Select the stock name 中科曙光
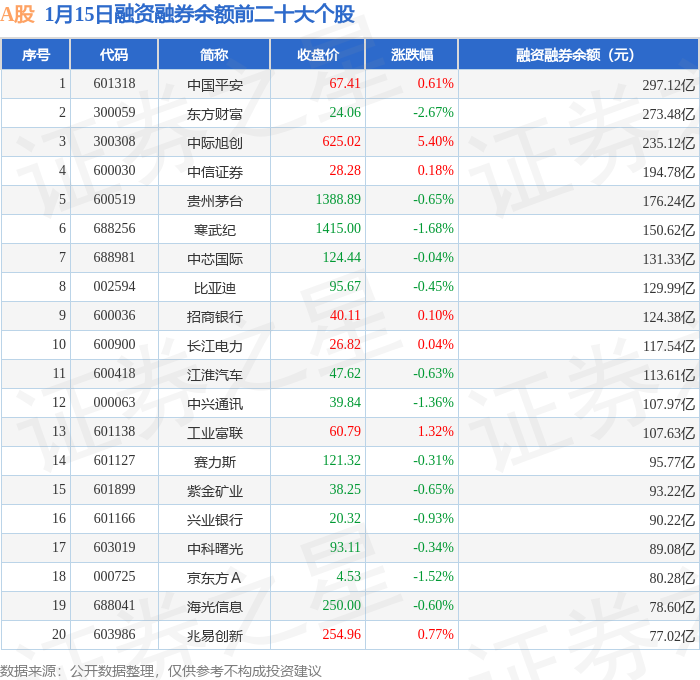 (x=215, y=549)
